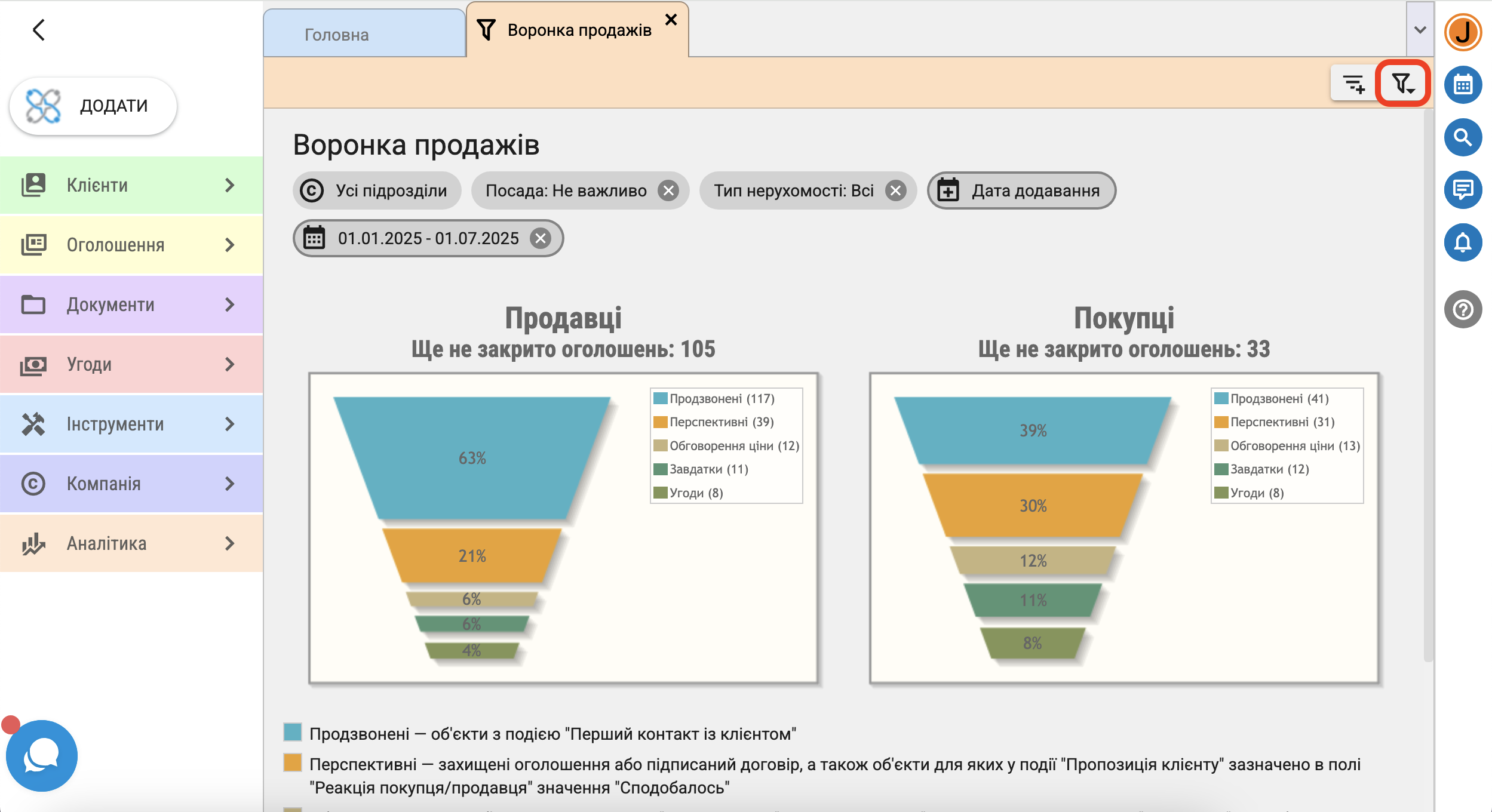Remove the Посада: Не важливо filter
The width and height of the screenshot is (1492, 812).
668,191
